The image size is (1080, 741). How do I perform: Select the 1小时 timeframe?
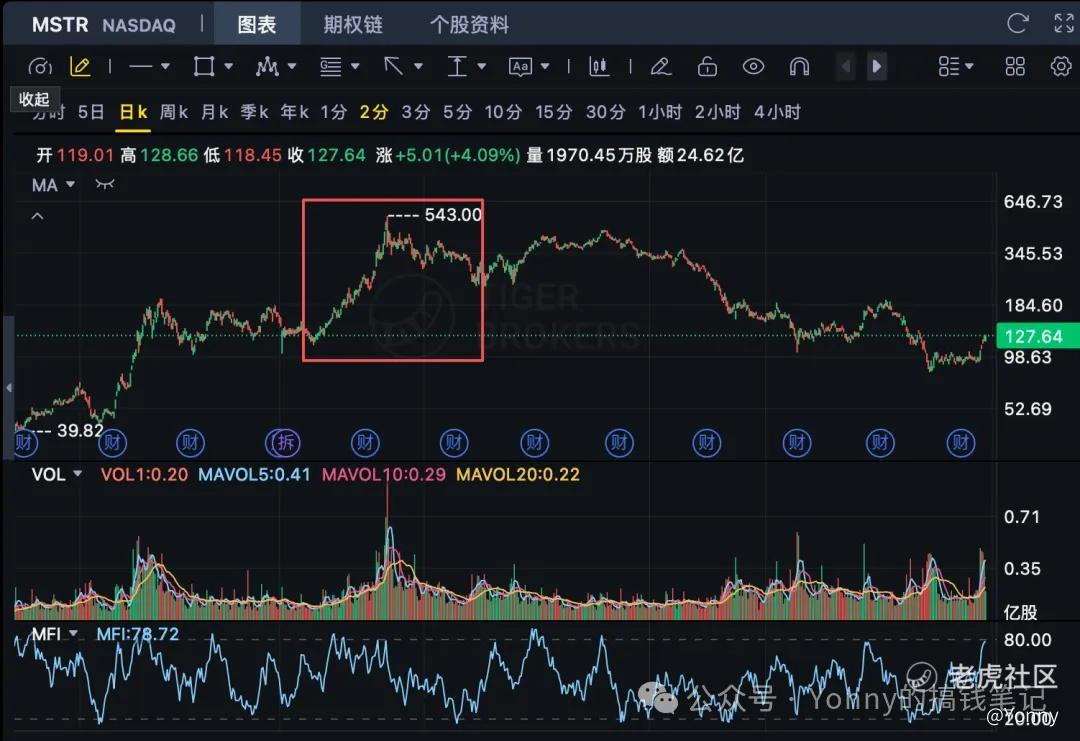pos(660,112)
